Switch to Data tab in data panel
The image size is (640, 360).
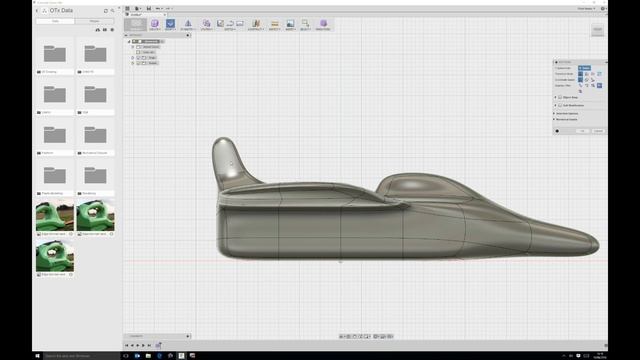(x=55, y=21)
